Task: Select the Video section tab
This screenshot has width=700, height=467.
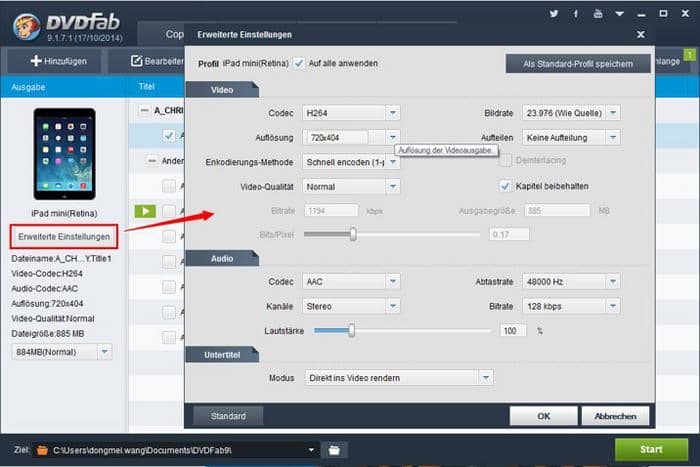Action: click(222, 90)
